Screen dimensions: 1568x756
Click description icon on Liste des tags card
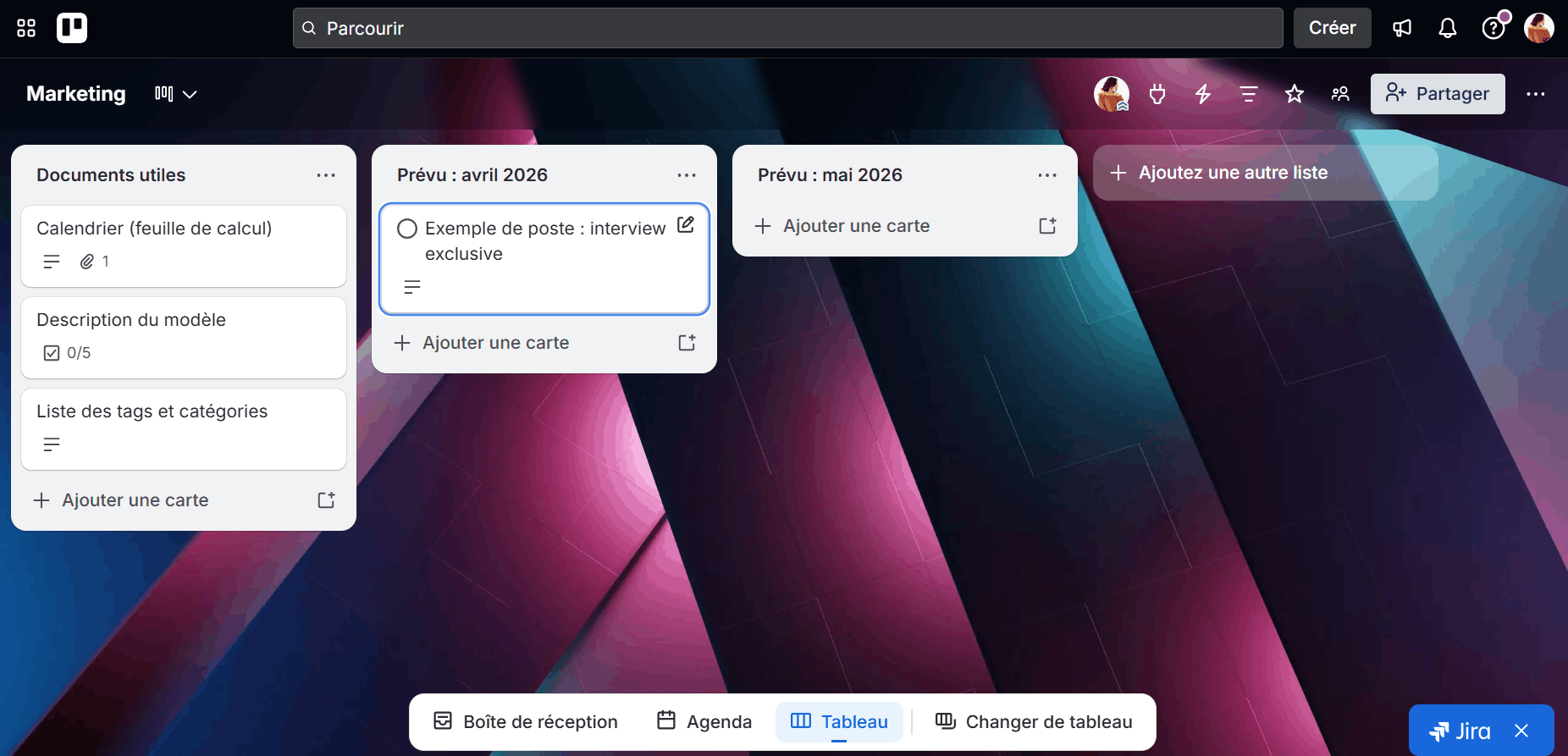tap(52, 444)
